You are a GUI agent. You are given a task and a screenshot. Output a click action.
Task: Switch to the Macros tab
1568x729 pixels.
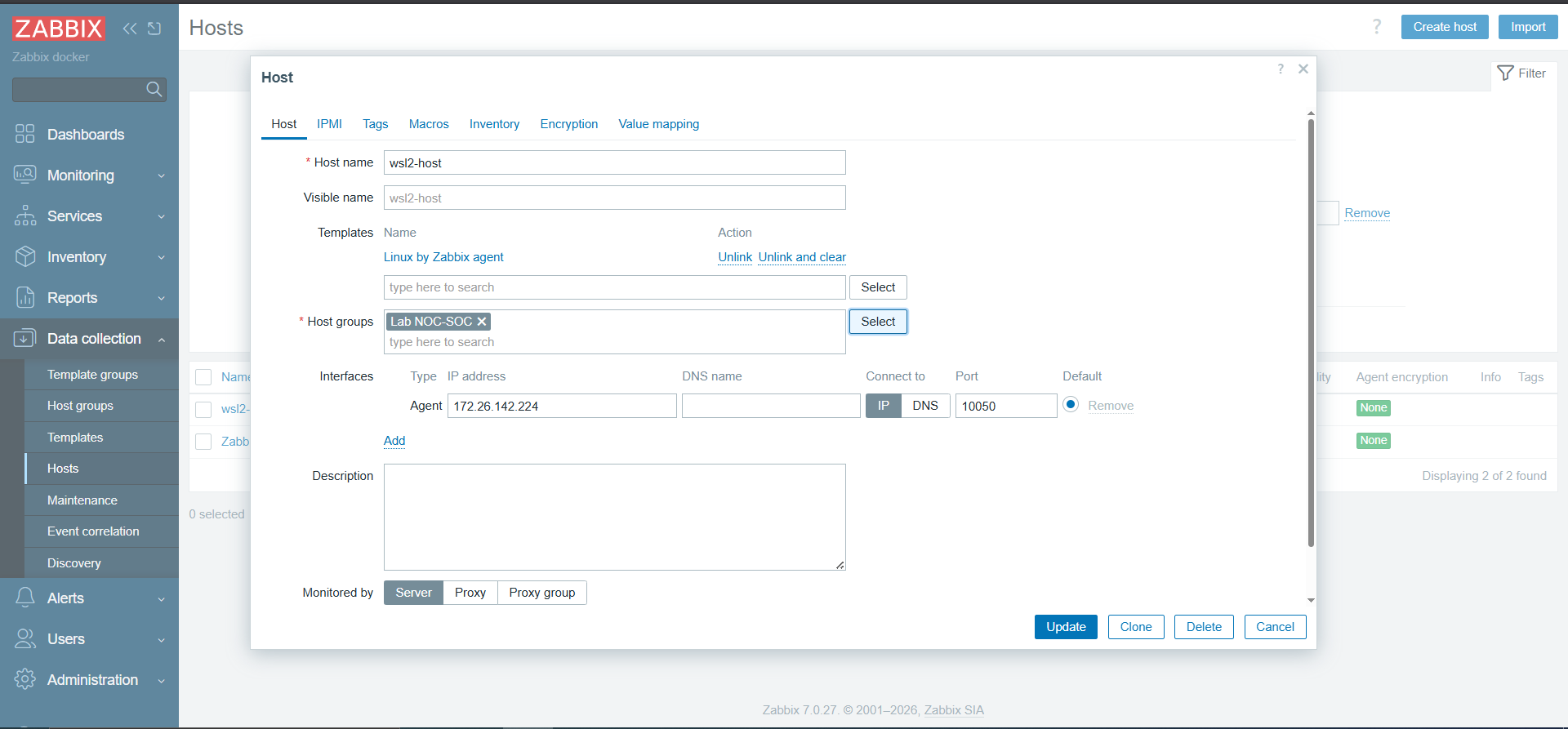(429, 124)
